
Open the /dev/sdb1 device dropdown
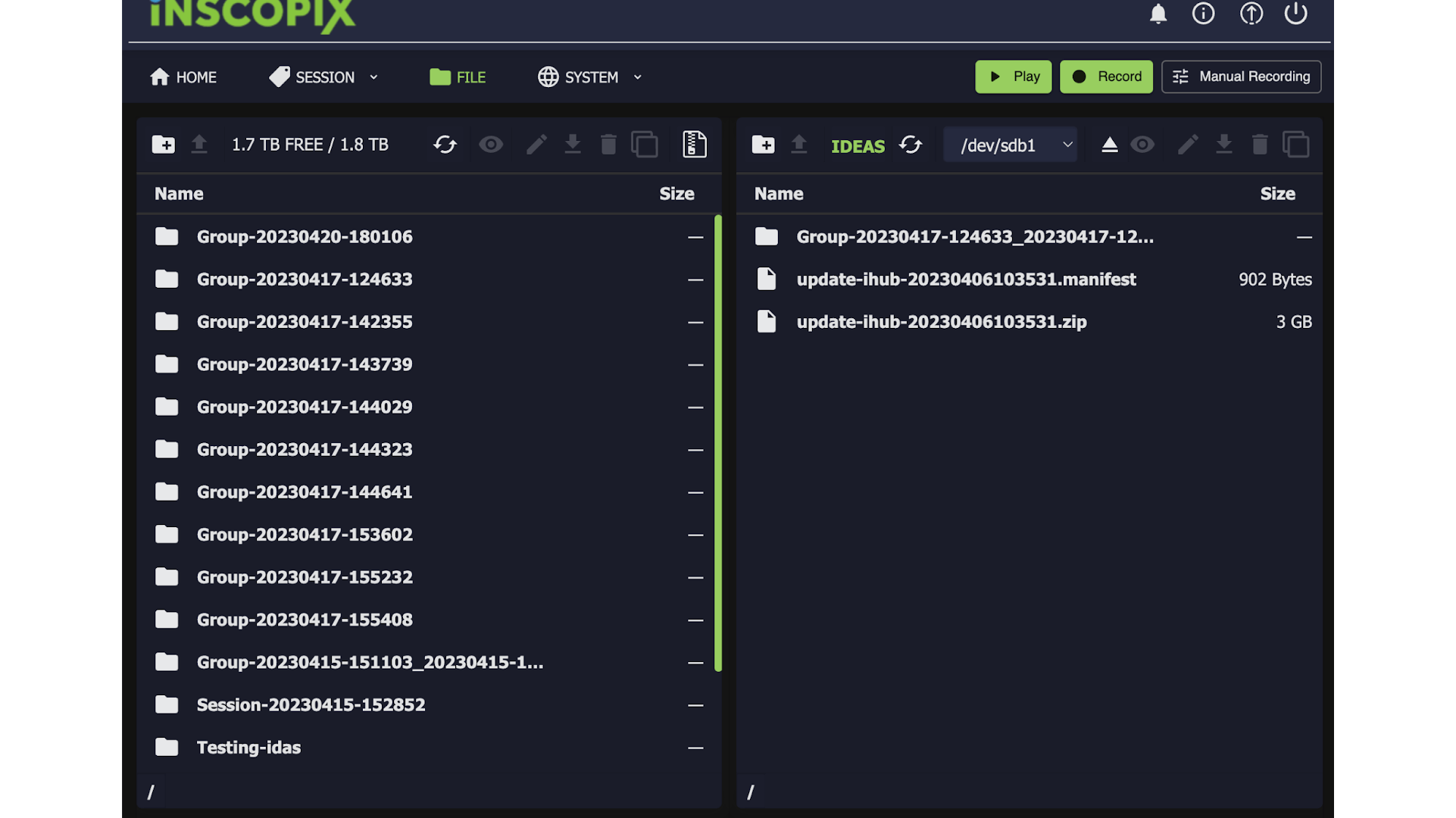click(1011, 145)
